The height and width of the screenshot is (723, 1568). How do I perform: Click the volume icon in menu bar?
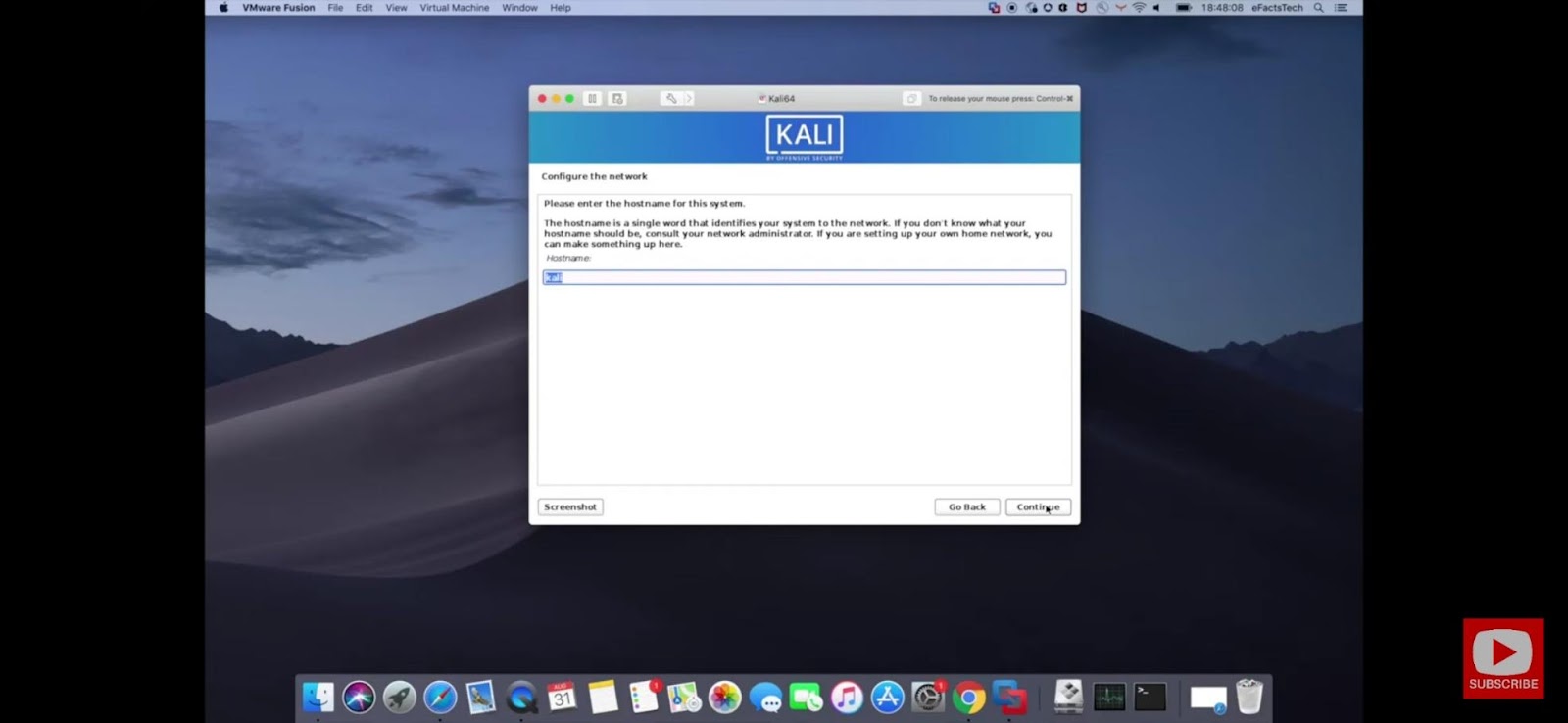tap(1157, 8)
